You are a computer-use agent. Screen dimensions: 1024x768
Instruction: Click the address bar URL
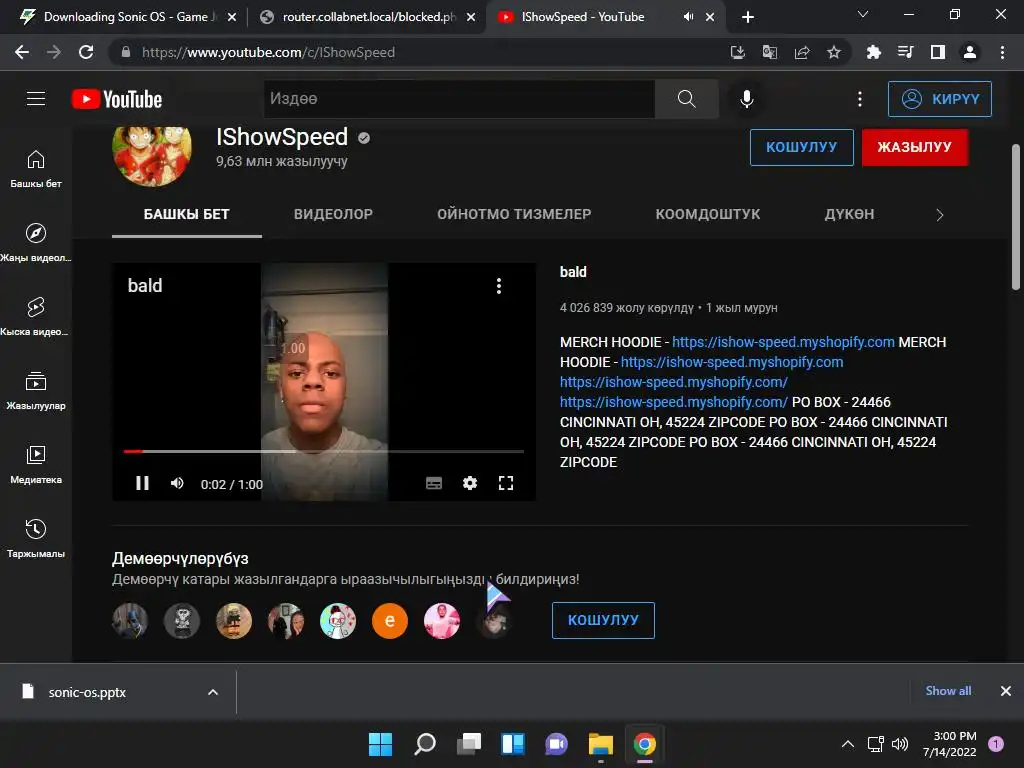tap(268, 52)
